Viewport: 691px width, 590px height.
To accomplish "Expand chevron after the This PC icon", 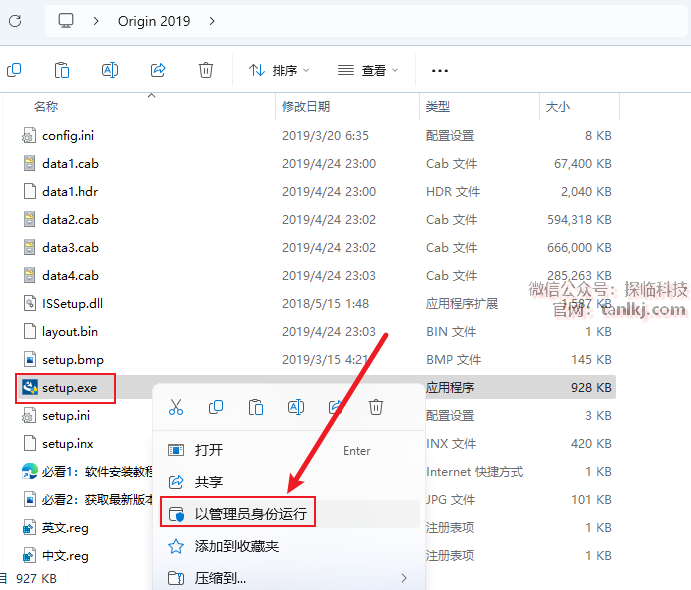I will point(96,21).
